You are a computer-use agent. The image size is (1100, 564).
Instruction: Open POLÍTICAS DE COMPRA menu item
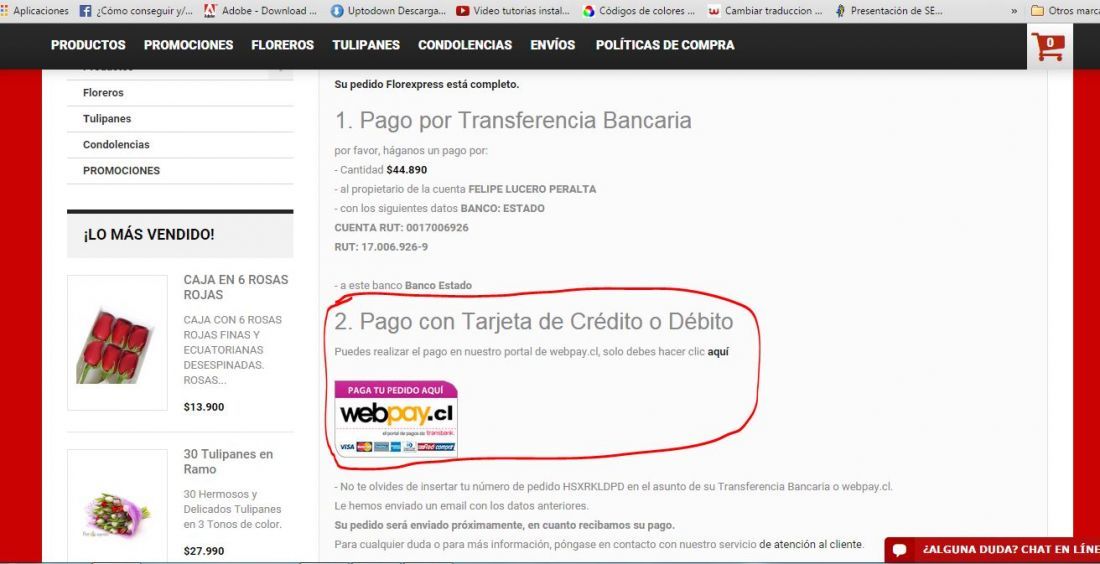click(x=665, y=45)
